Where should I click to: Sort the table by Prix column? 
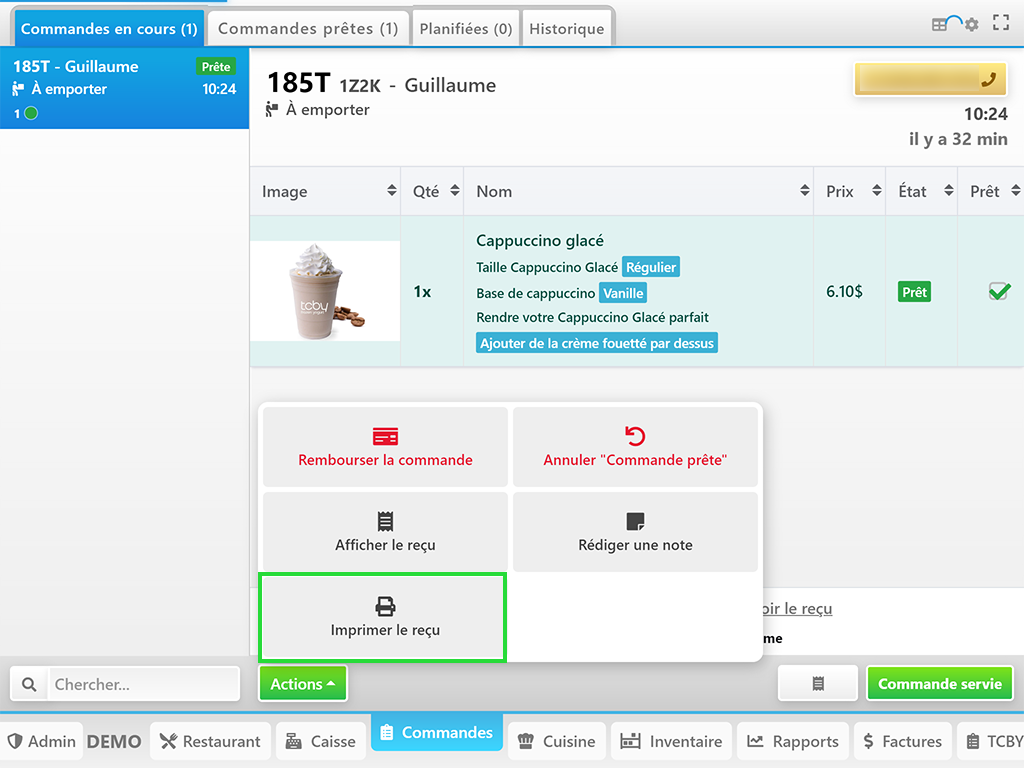pos(849,191)
